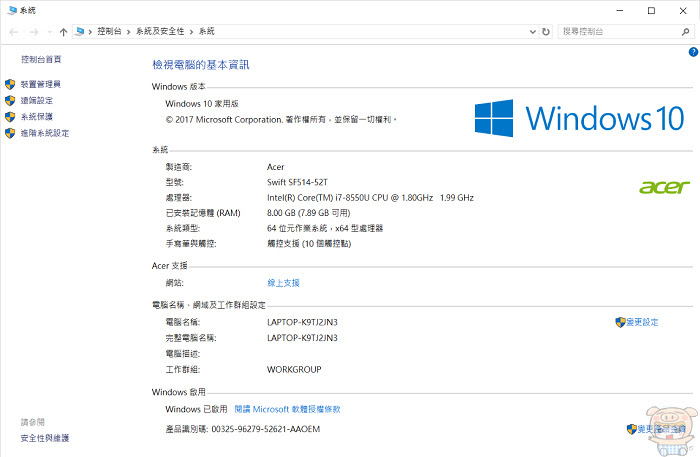Go up one level with the up arrow
This screenshot has height=457, width=700.
(x=63, y=32)
